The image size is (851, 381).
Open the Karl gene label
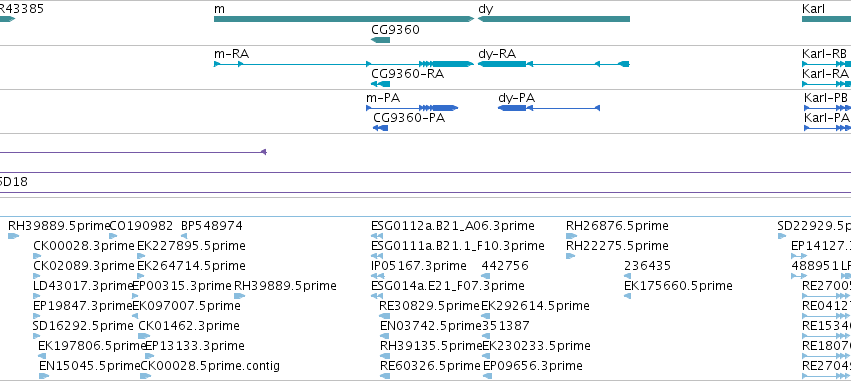point(814,9)
